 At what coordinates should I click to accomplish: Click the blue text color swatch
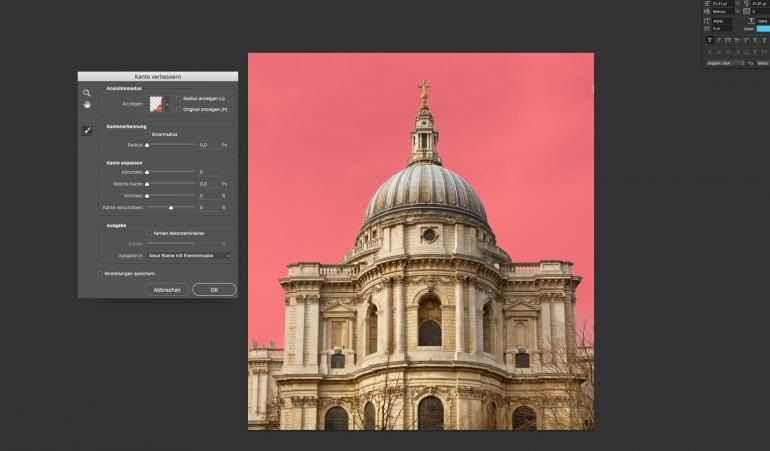coord(763,28)
